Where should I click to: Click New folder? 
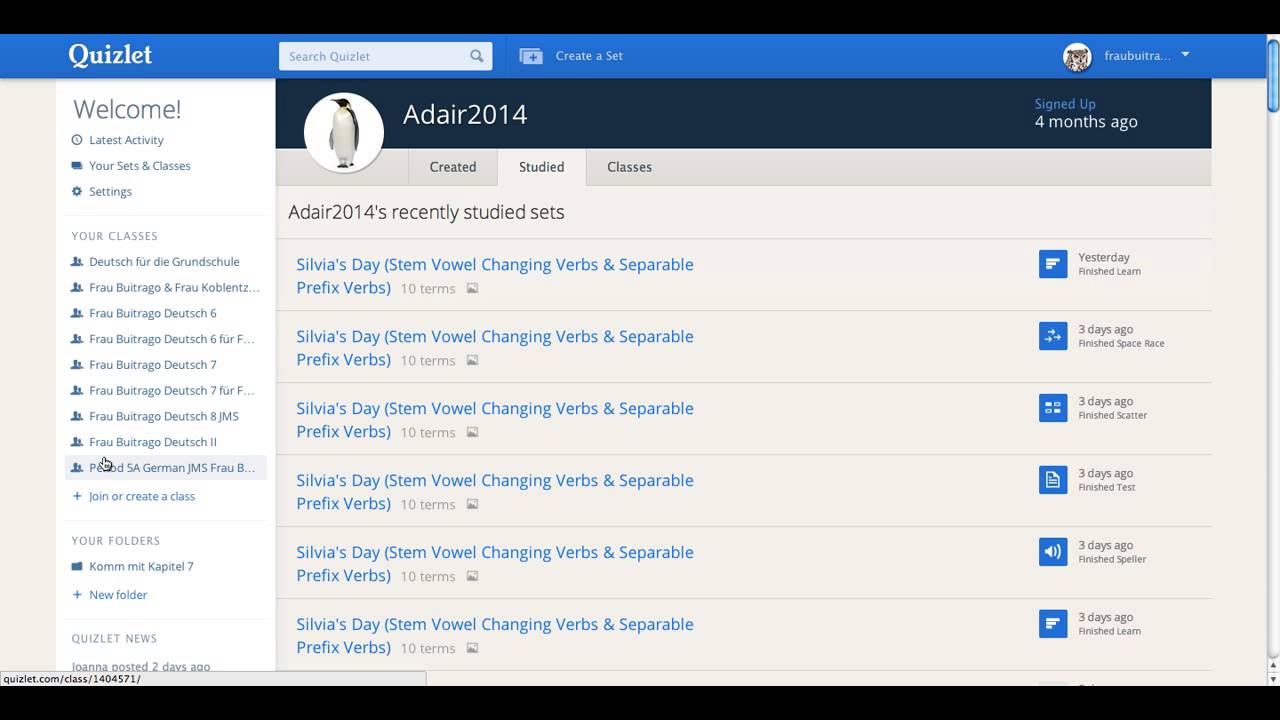[x=118, y=595]
